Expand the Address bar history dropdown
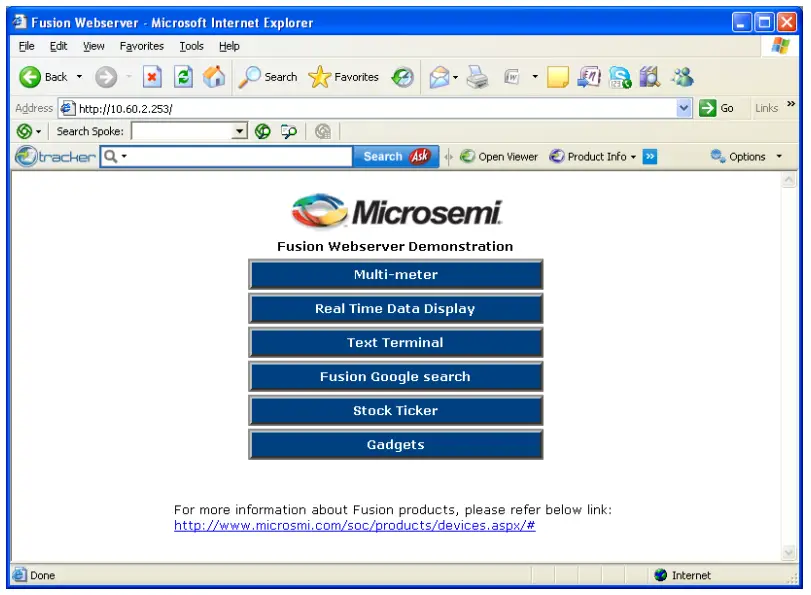This screenshot has height=595, width=811. click(683, 107)
